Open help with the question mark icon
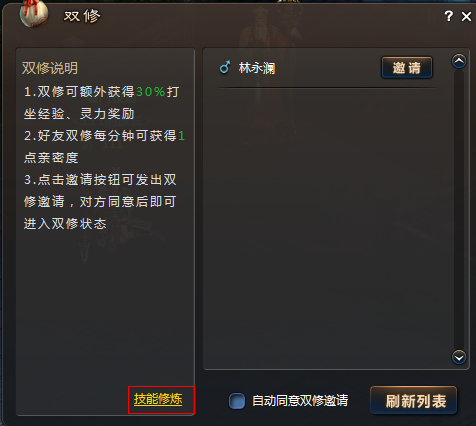This screenshot has width=476, height=426. [449, 16]
